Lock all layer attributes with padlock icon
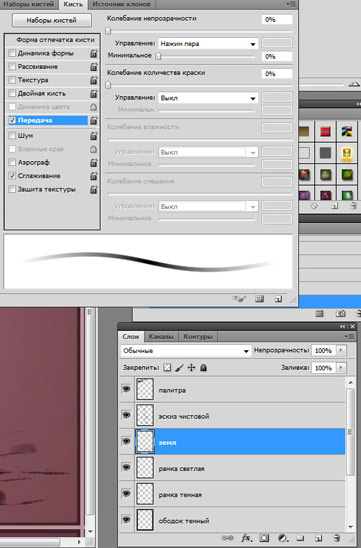 pos(203,368)
